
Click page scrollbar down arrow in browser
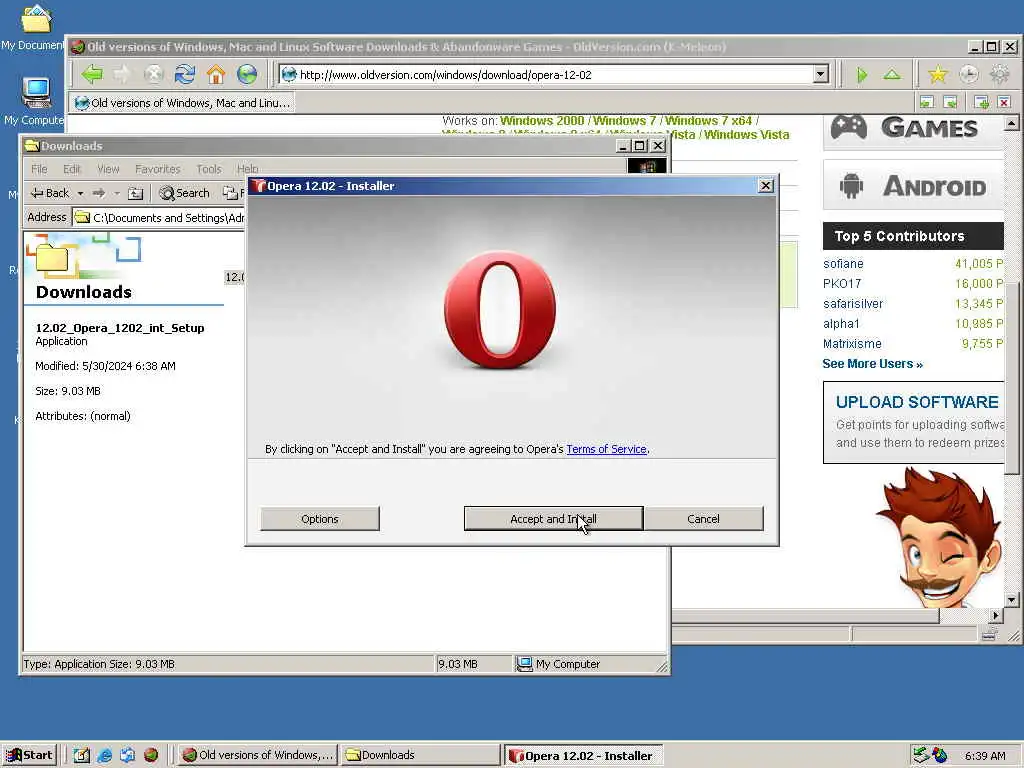pyautogui.click(x=1012, y=600)
